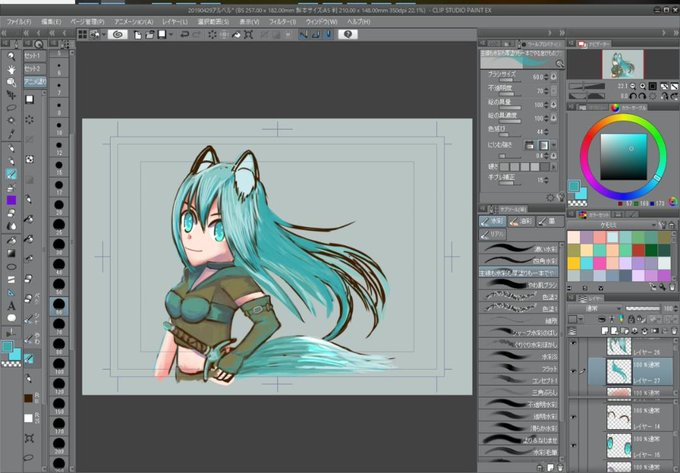Open tool property wrench settings icon
The image size is (680, 473).
pyautogui.click(x=561, y=197)
